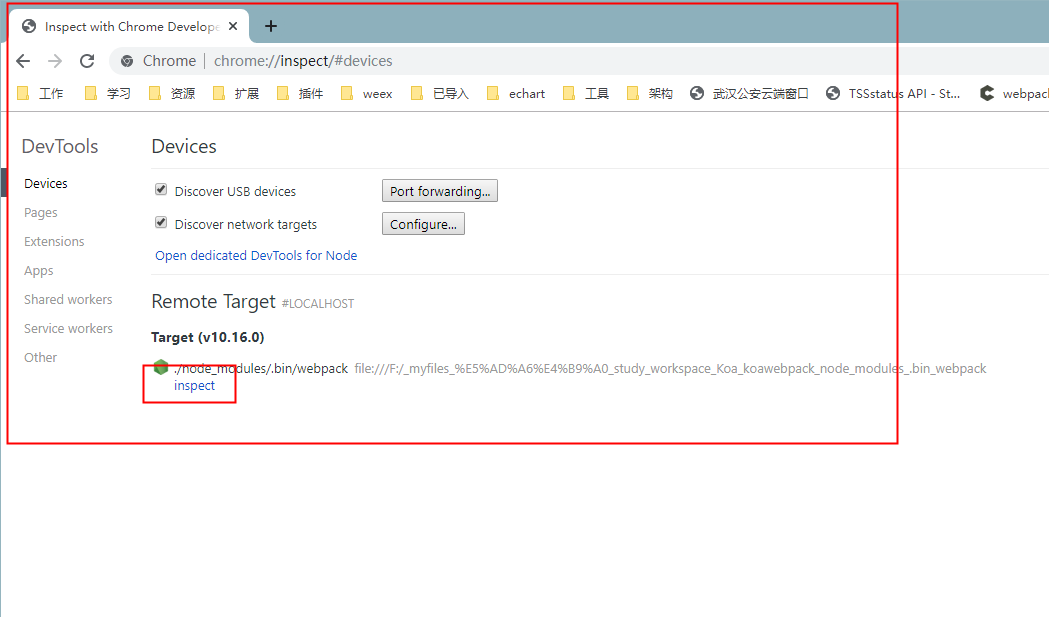Viewport: 1049px width, 617px height.
Task: Select Pages in the DevTools sidebar
Action: [41, 213]
